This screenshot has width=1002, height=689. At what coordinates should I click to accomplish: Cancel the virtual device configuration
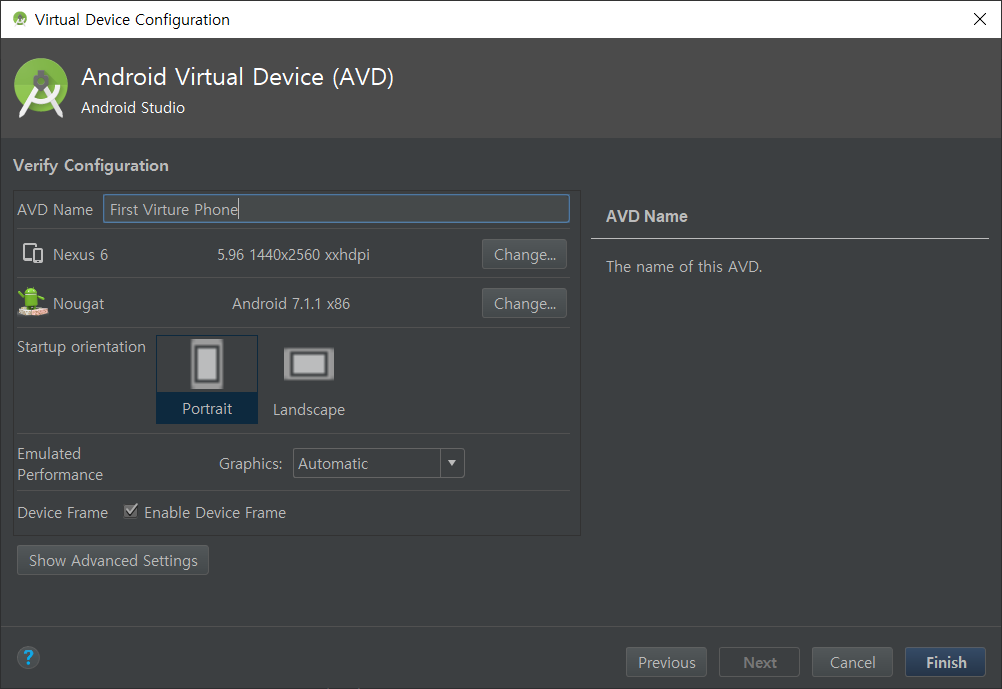[x=852, y=662]
